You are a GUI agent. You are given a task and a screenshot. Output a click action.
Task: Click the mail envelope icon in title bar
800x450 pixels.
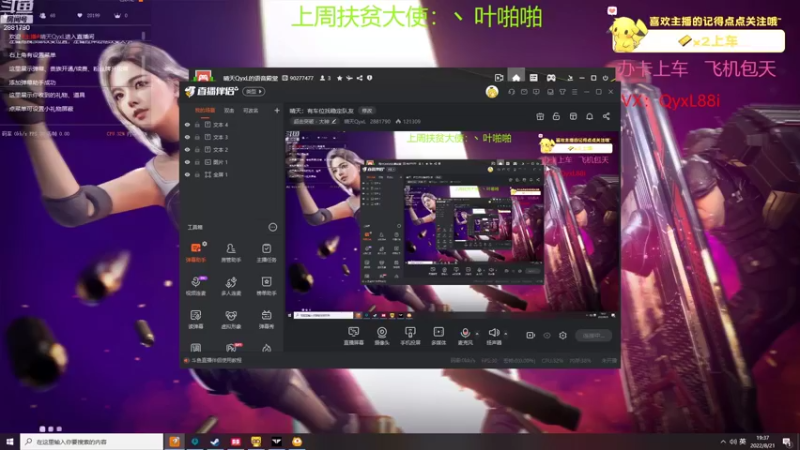coord(524,92)
